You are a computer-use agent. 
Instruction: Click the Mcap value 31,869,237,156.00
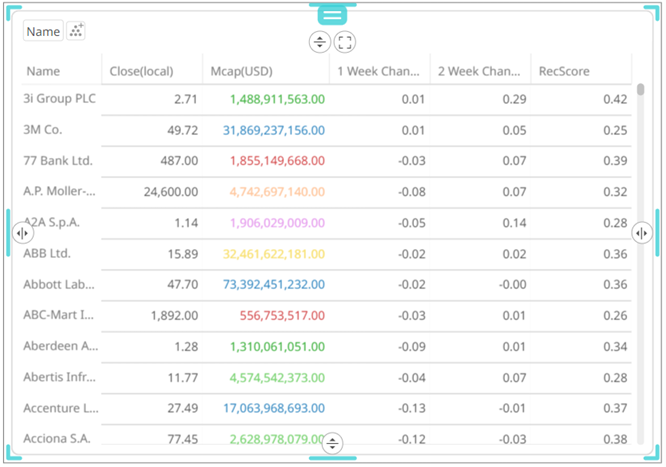274,130
